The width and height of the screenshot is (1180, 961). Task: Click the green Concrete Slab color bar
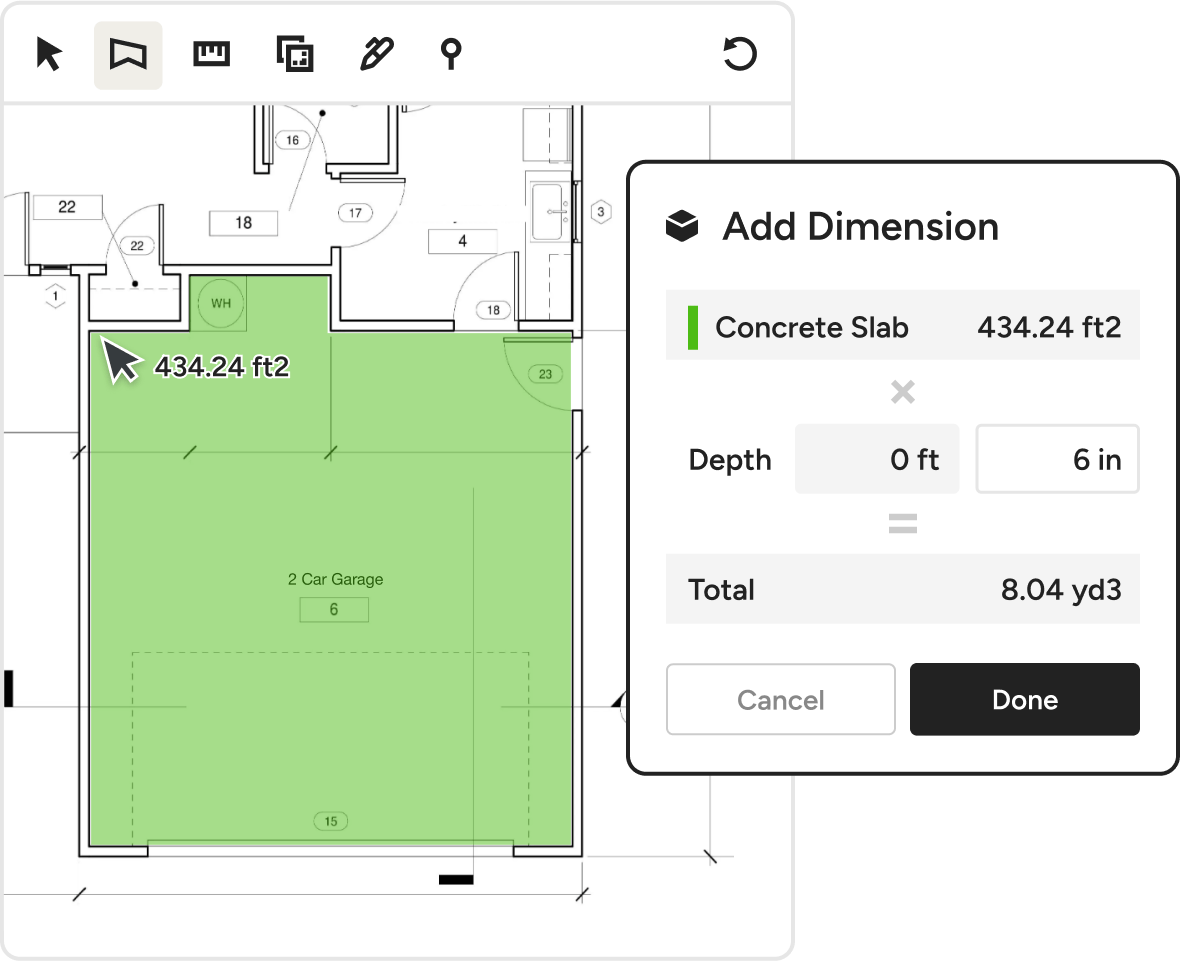pyautogui.click(x=692, y=327)
